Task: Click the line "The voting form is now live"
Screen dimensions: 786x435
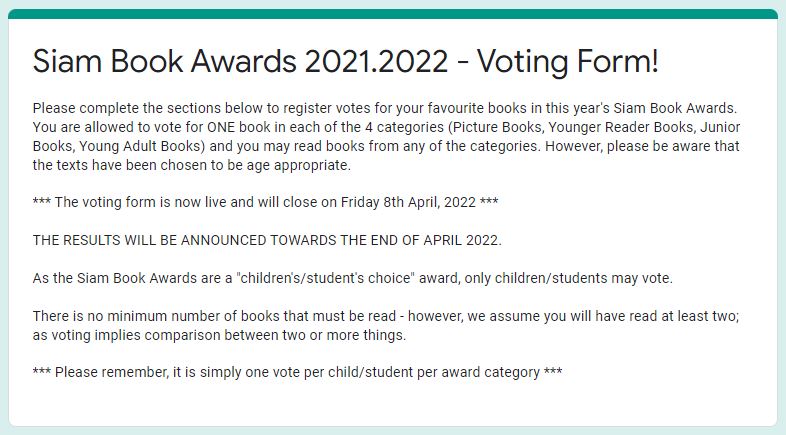Action: point(266,202)
